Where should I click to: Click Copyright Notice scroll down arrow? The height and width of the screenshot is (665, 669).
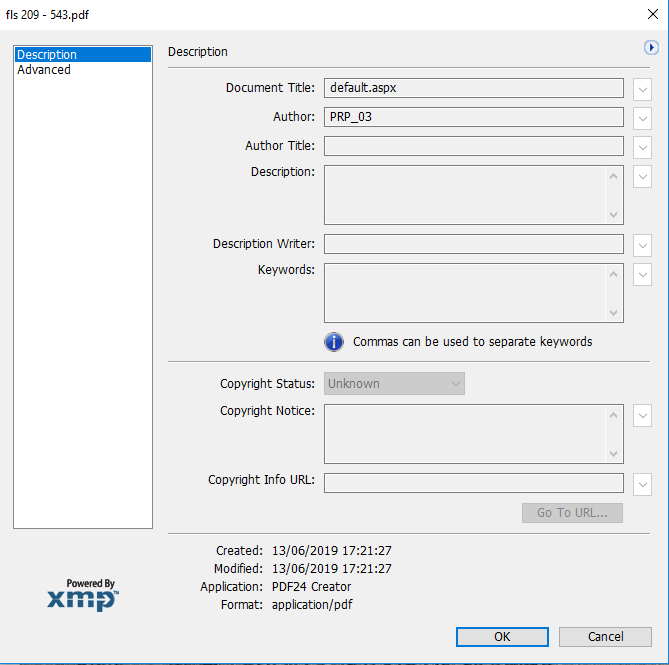point(614,453)
